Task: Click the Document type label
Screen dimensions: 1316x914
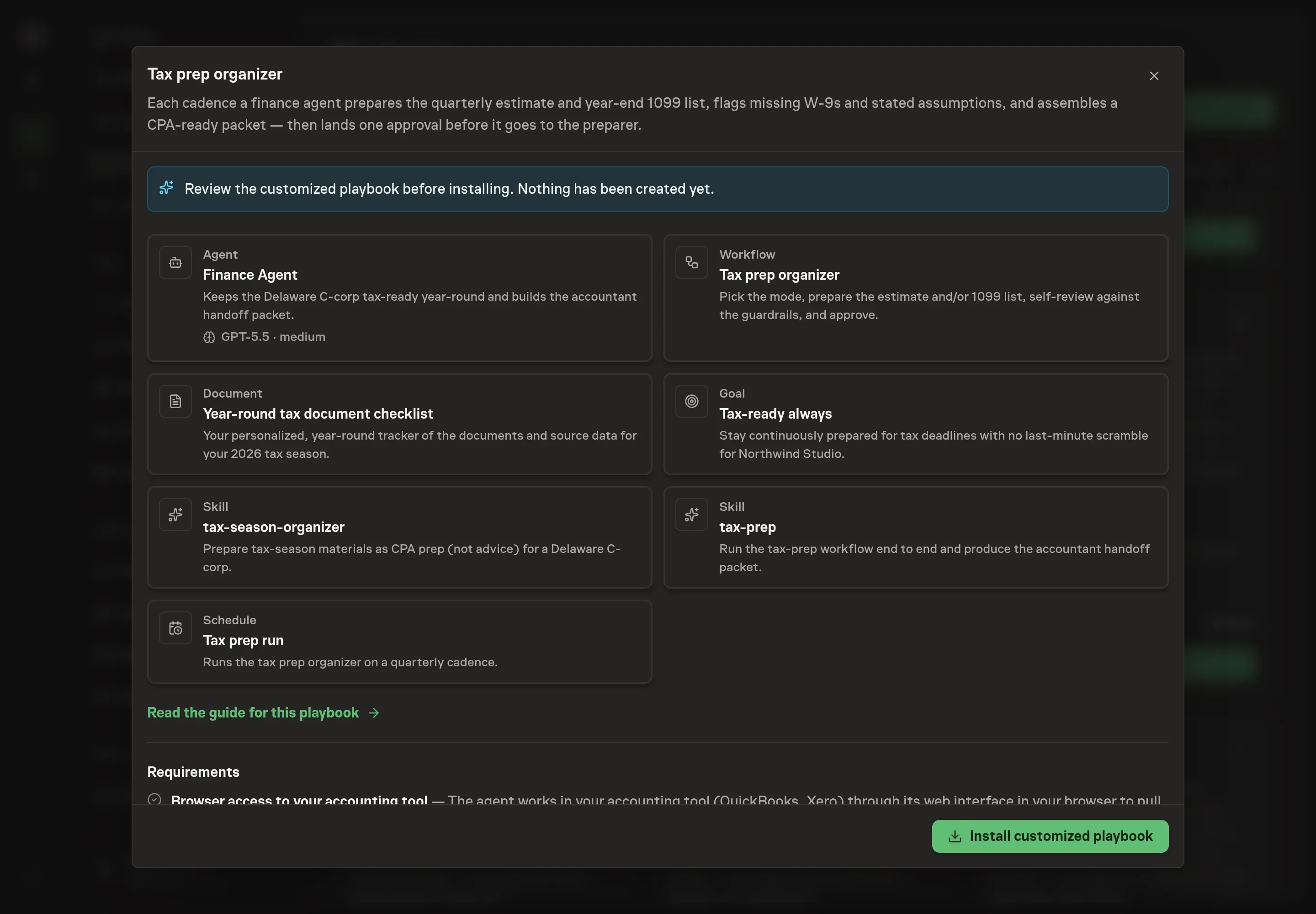Action: (232, 393)
